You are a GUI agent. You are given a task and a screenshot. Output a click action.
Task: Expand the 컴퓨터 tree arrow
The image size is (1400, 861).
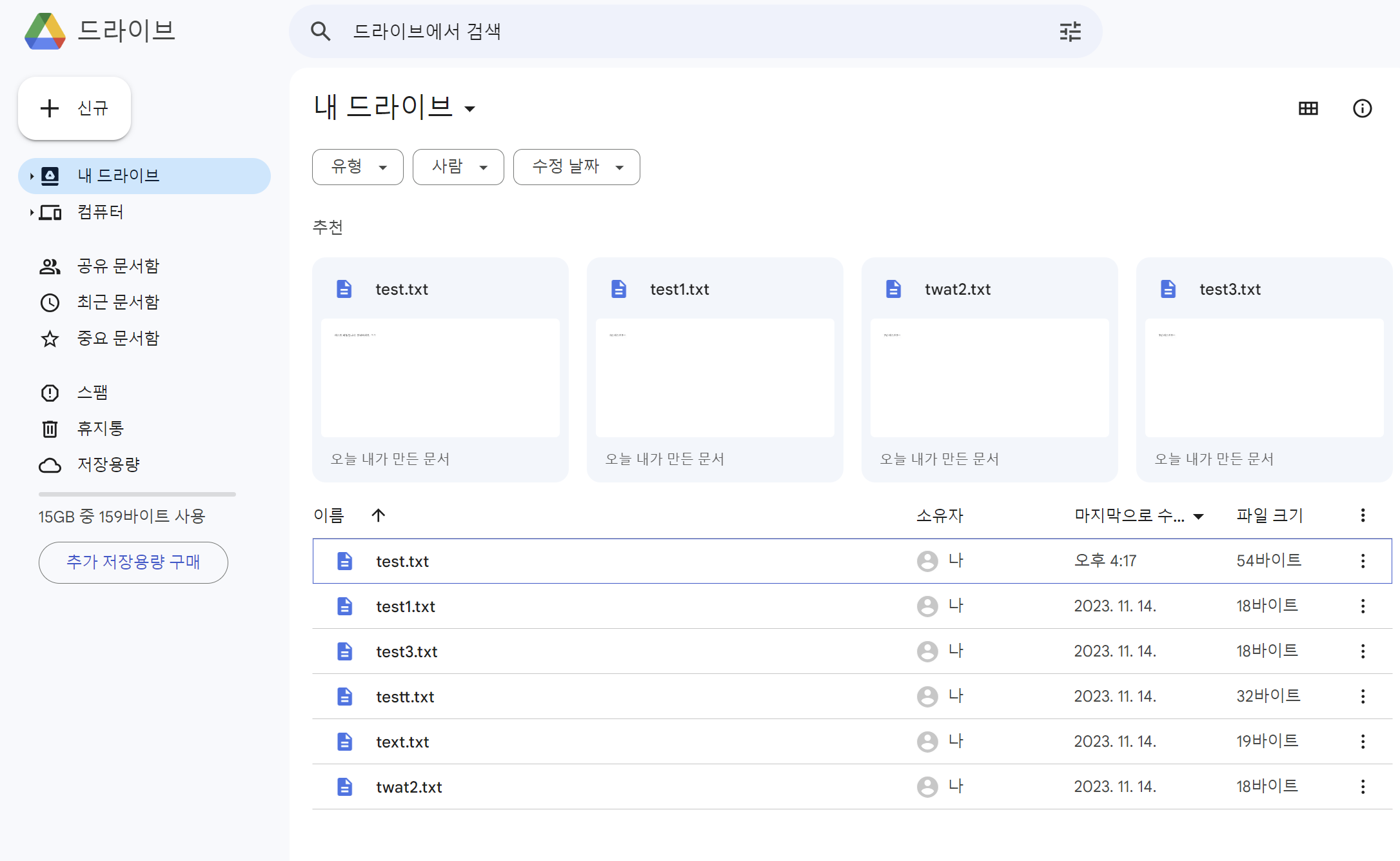[31, 212]
